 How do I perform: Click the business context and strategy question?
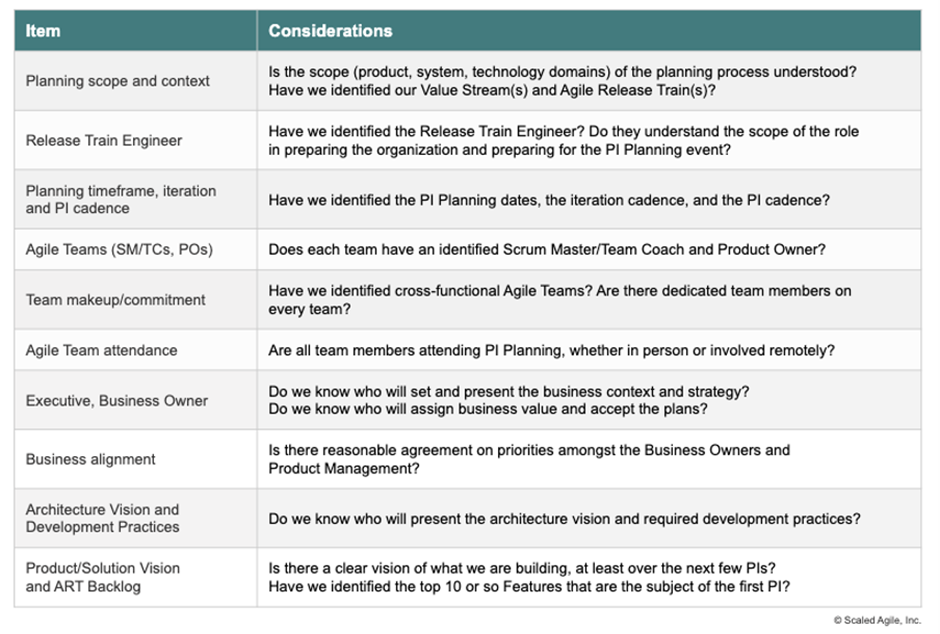point(508,391)
